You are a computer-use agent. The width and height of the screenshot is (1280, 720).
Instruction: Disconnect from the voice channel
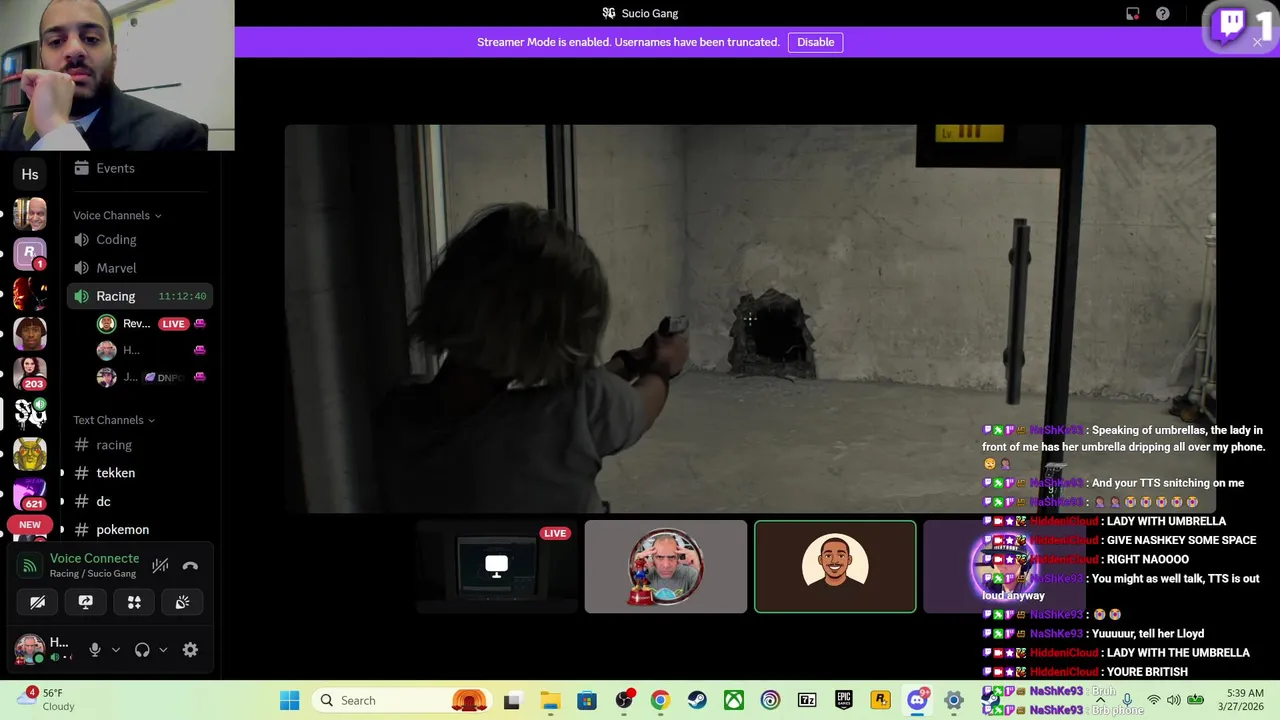click(x=190, y=566)
